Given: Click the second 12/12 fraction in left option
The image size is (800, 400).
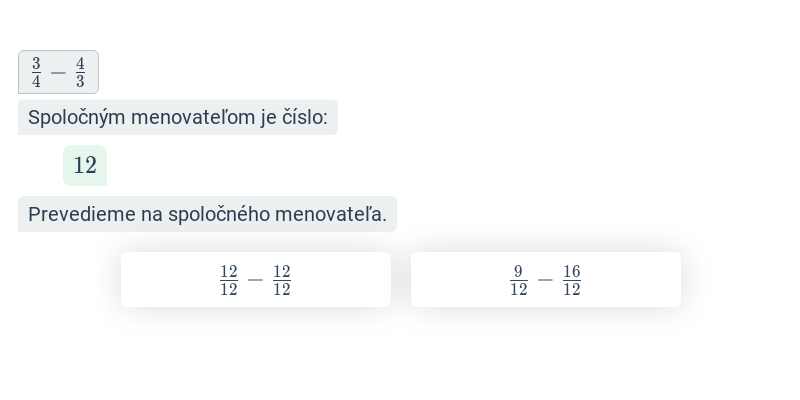Looking at the screenshot, I should (x=282, y=280).
